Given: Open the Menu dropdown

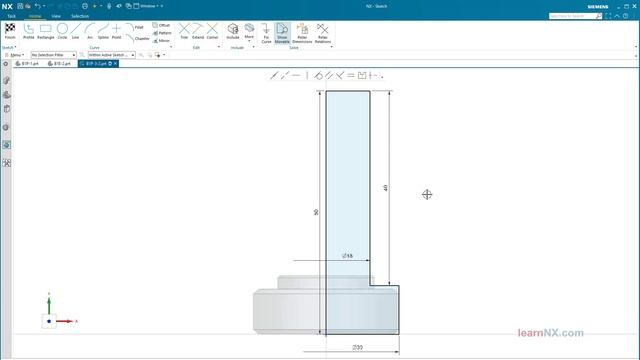Looking at the screenshot, I should pyautogui.click(x=15, y=55).
